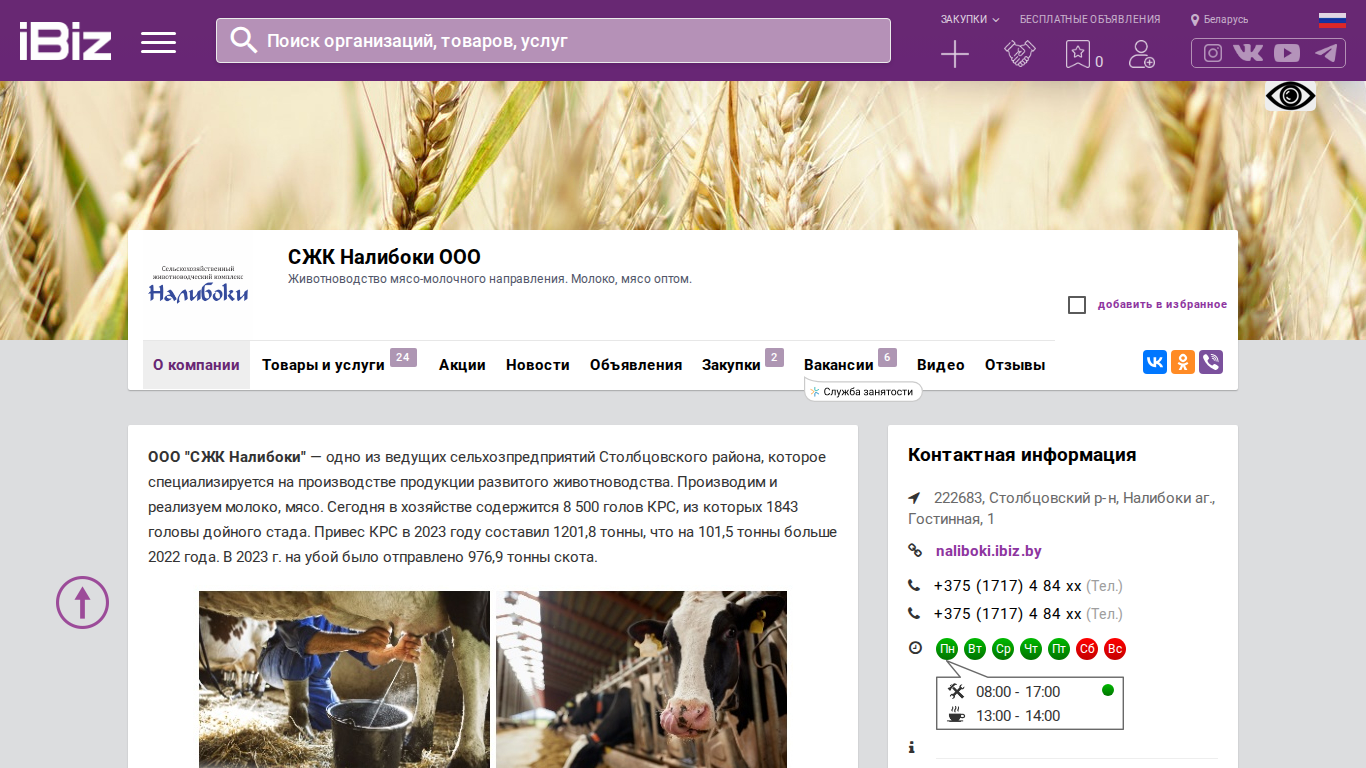
Task: Show the 'Видео' tab
Action: (x=941, y=365)
